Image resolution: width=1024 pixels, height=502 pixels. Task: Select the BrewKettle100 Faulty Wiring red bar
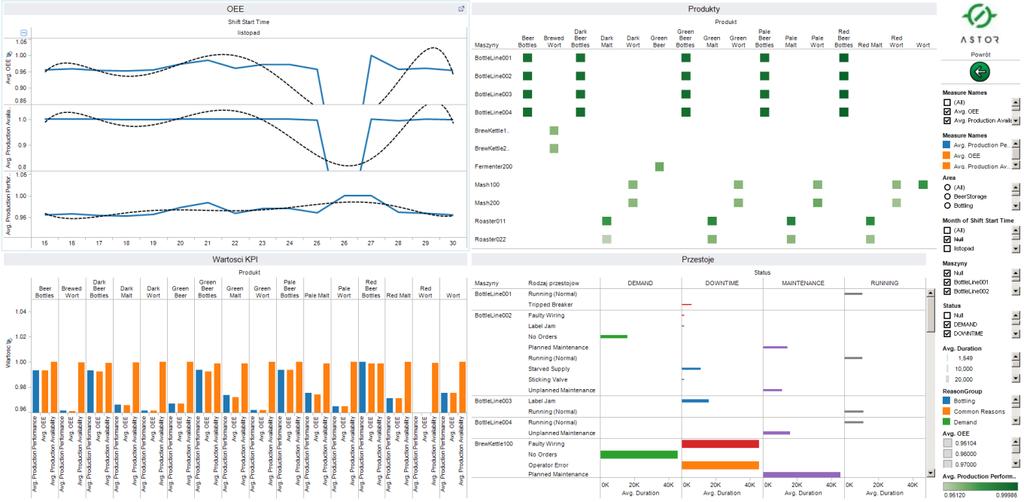(720, 444)
